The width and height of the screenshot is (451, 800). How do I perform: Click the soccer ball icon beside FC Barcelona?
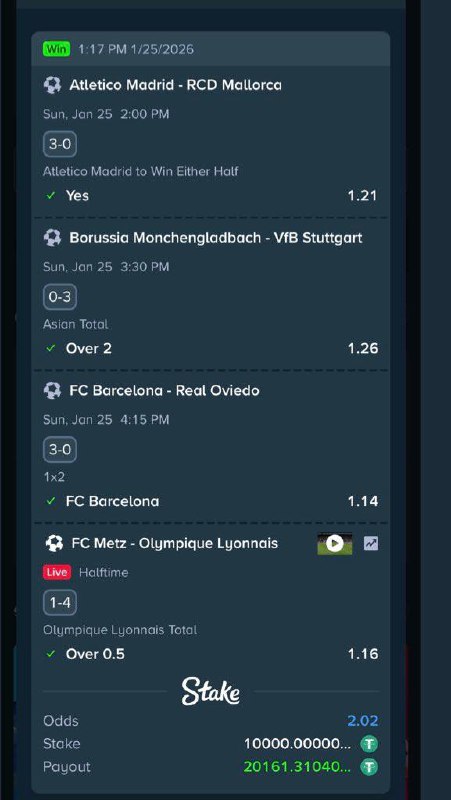(x=53, y=391)
